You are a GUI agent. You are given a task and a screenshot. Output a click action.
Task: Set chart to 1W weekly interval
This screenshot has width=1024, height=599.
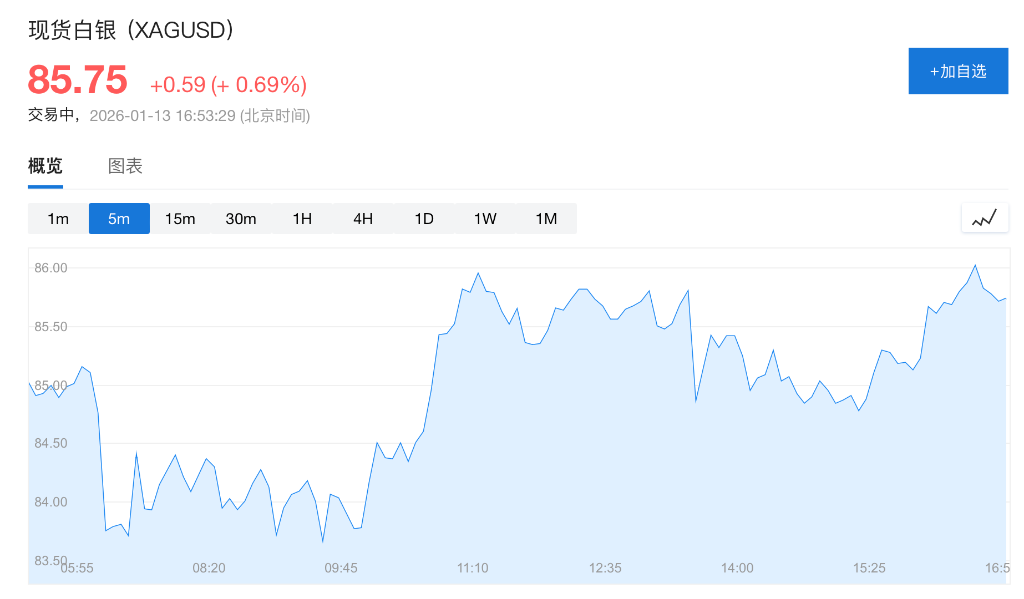(485, 219)
